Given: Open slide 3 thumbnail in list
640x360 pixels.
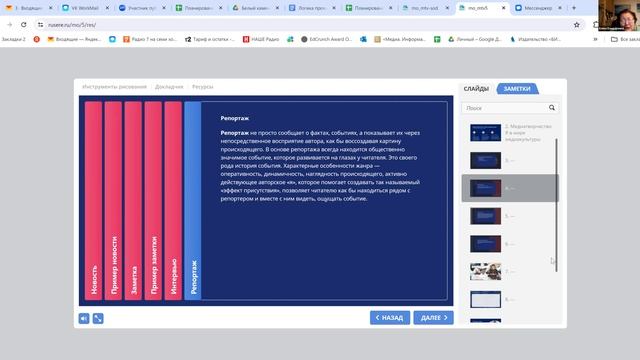Looking at the screenshot, I should point(485,160).
